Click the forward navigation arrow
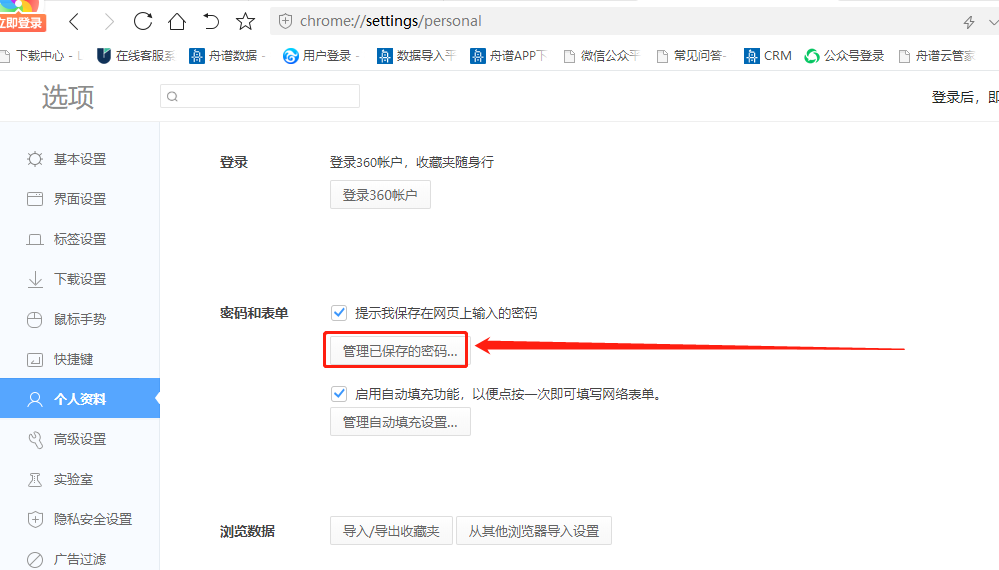 point(108,21)
